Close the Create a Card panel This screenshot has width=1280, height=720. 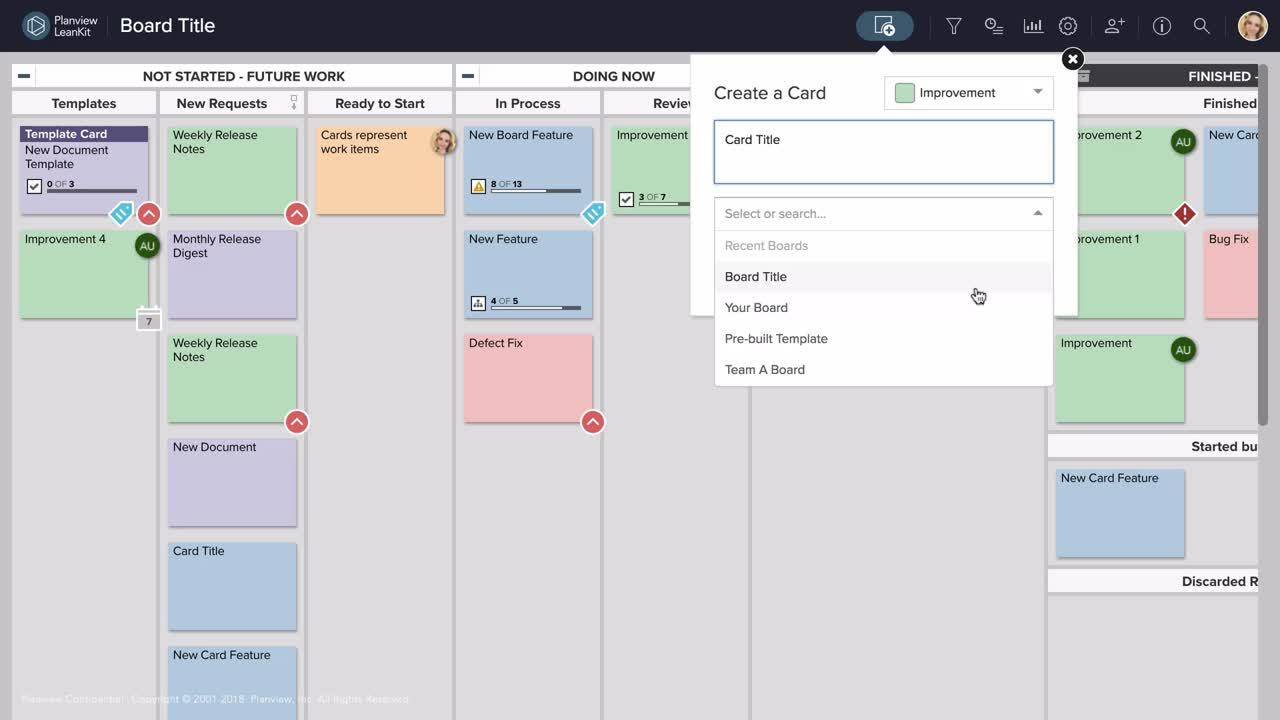click(x=1071, y=58)
